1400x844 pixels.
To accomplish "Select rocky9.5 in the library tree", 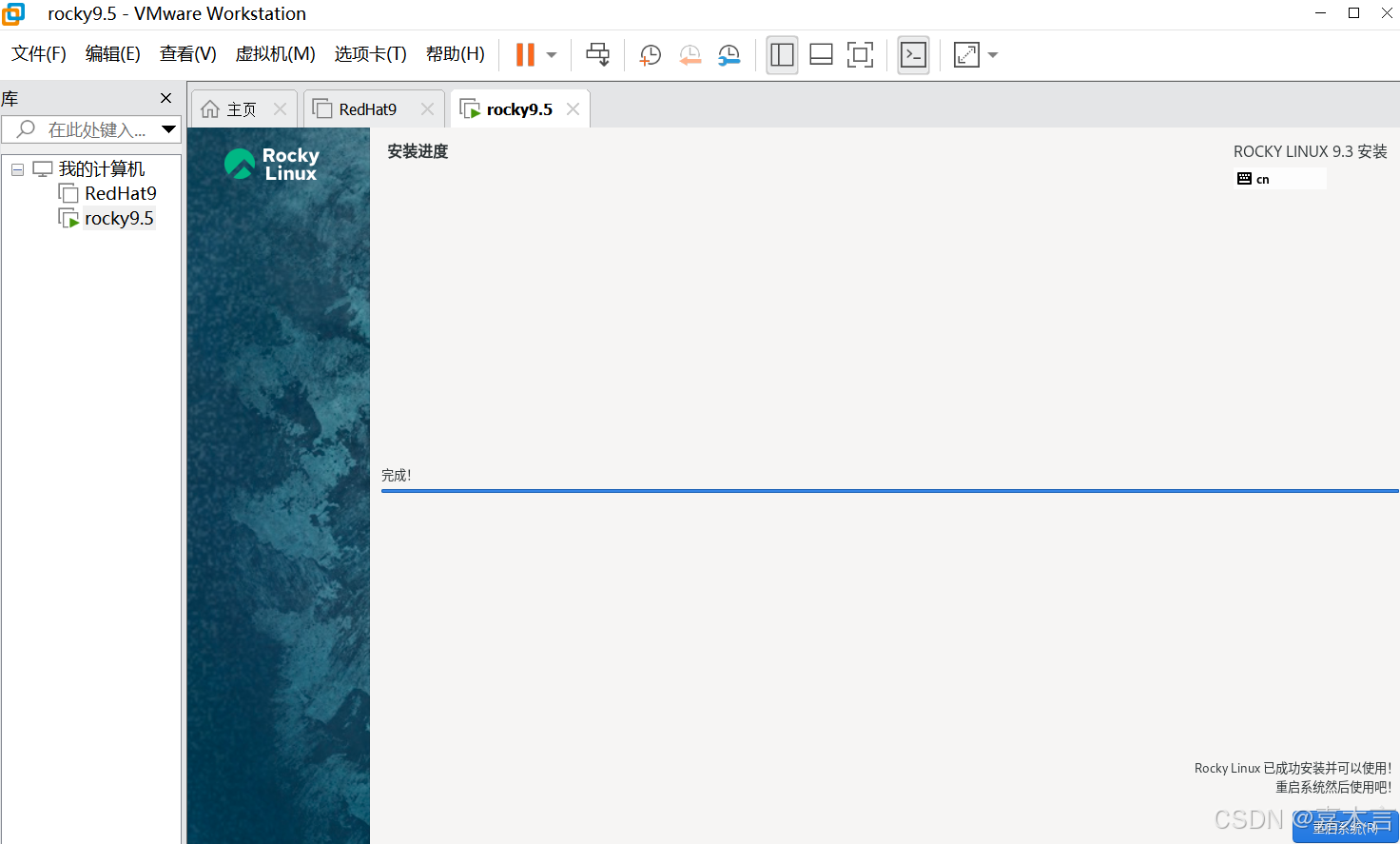I will tap(119, 219).
